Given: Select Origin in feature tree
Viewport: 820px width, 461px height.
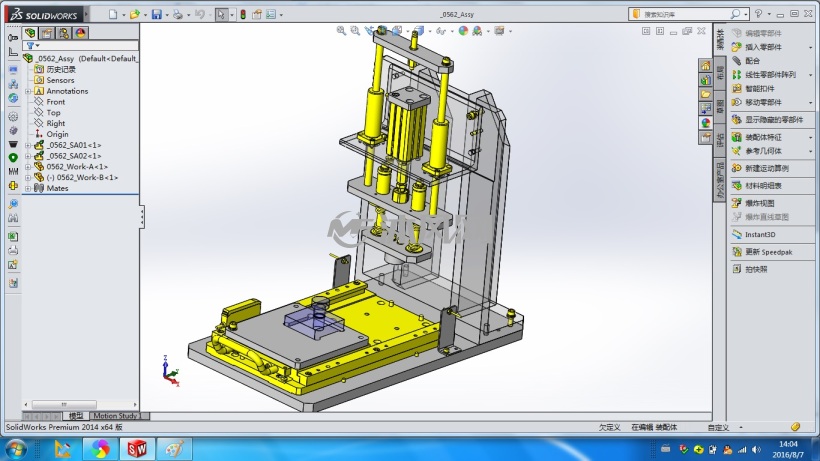Looking at the screenshot, I should [x=57, y=134].
